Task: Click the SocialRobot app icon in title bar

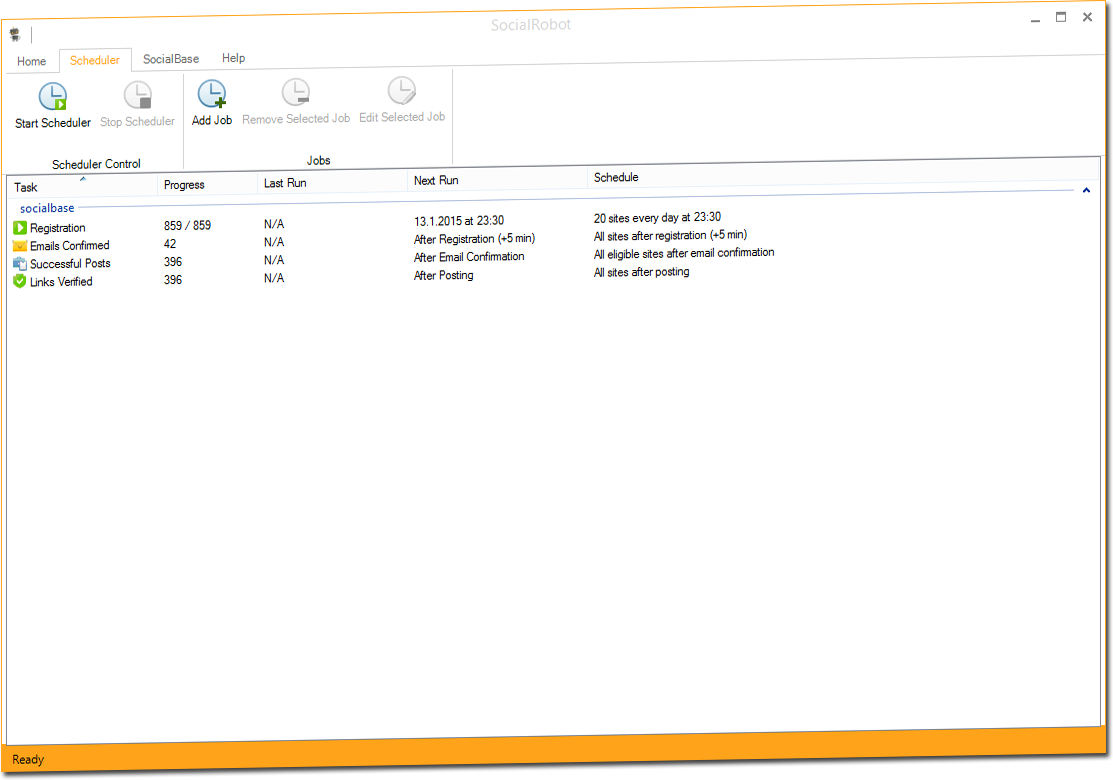Action: pos(15,34)
